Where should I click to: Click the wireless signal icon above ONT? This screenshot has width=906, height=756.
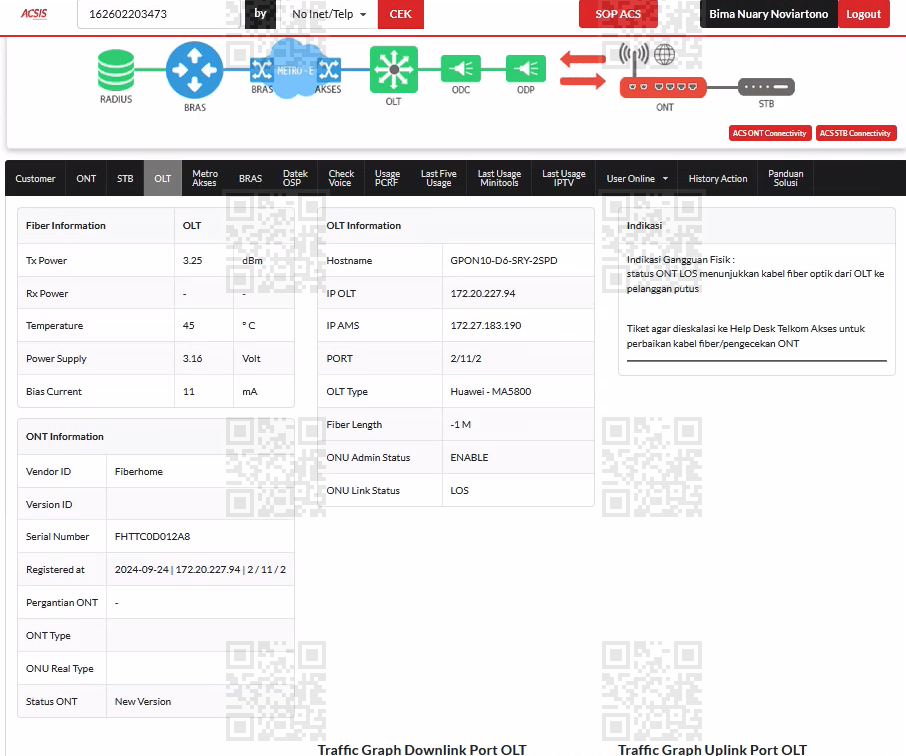click(x=634, y=57)
